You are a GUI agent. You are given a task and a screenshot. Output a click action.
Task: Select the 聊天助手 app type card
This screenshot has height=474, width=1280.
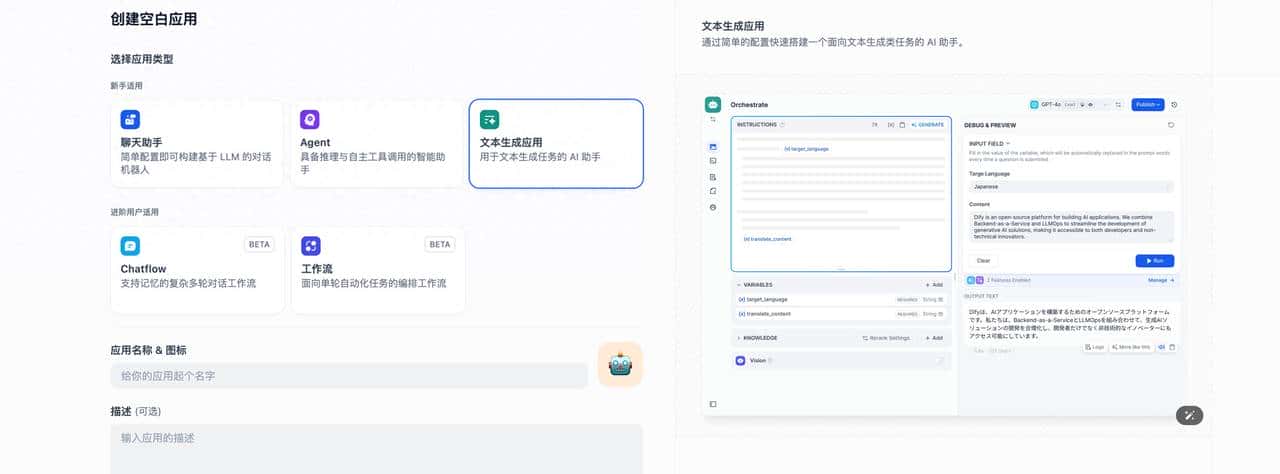click(197, 143)
